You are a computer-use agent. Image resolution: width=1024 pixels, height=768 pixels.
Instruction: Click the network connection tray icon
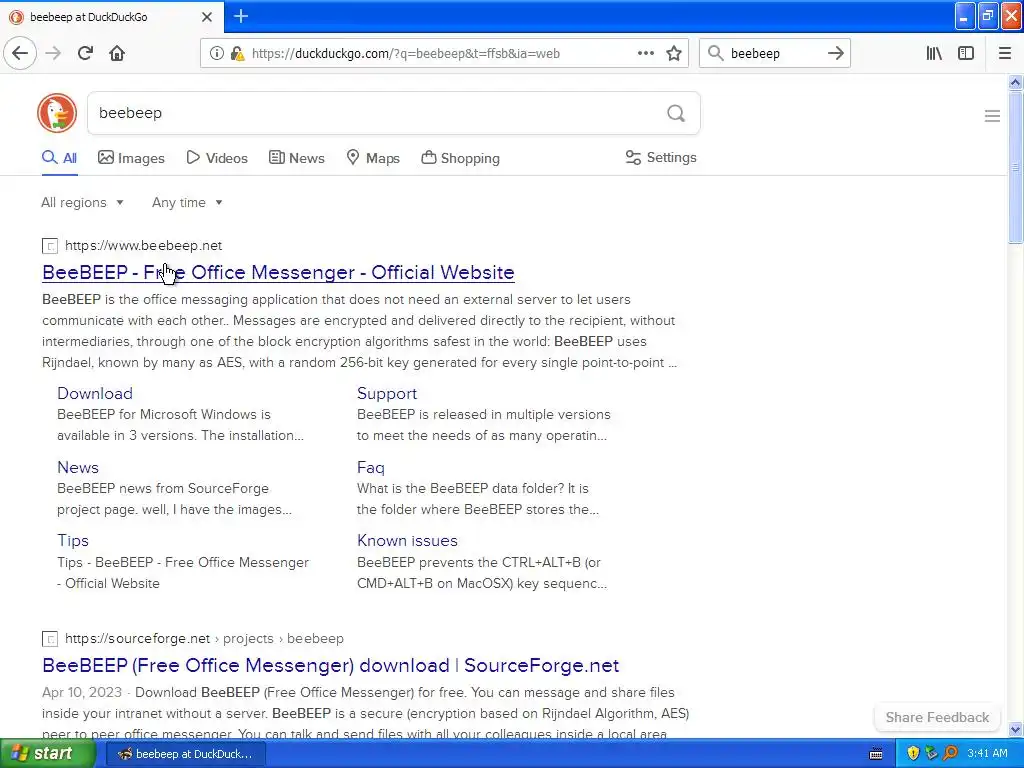point(931,753)
